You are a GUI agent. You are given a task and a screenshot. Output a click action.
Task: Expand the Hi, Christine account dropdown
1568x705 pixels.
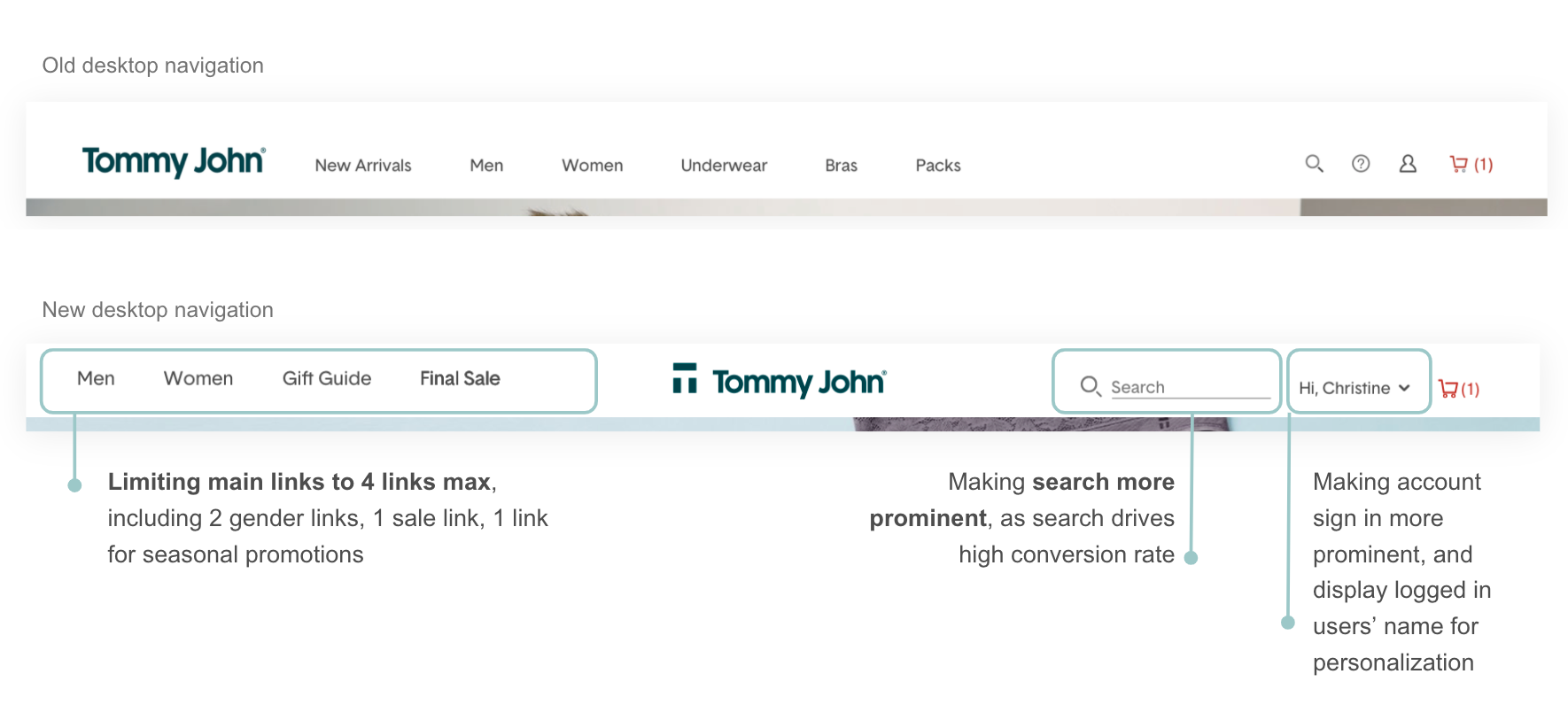click(1355, 388)
